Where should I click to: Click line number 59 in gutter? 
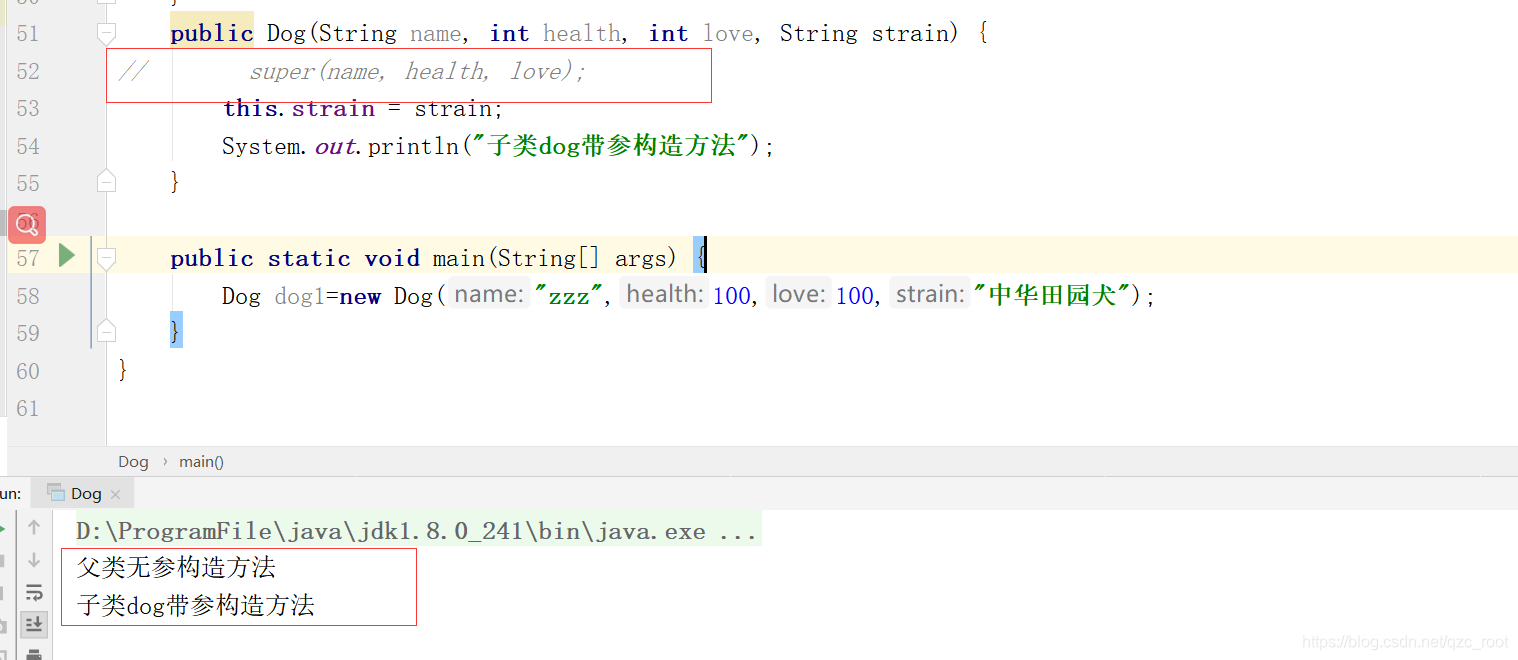pyautogui.click(x=28, y=333)
